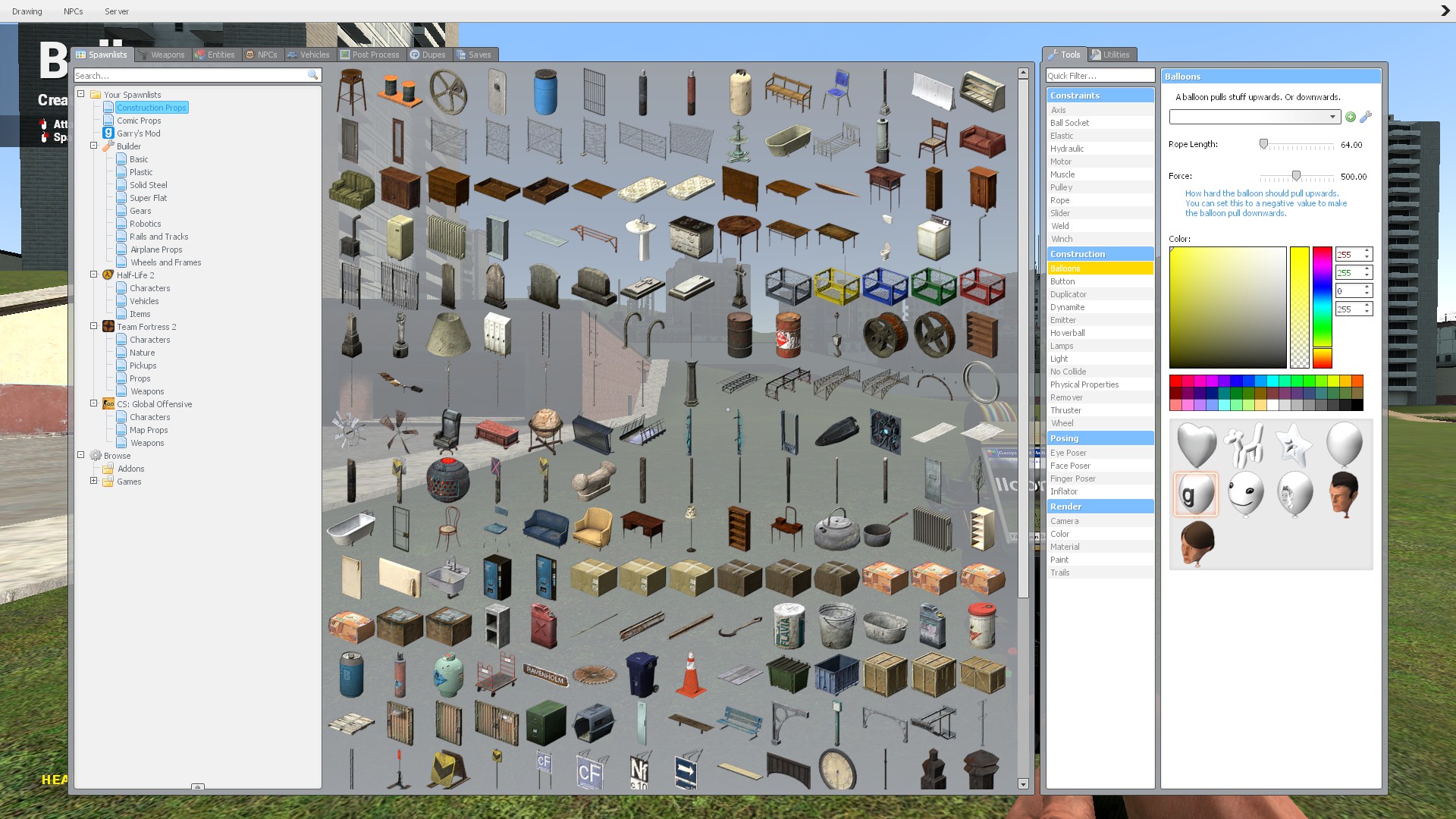Open the Comic Props spawnlist
The width and height of the screenshot is (1456, 819).
click(139, 121)
